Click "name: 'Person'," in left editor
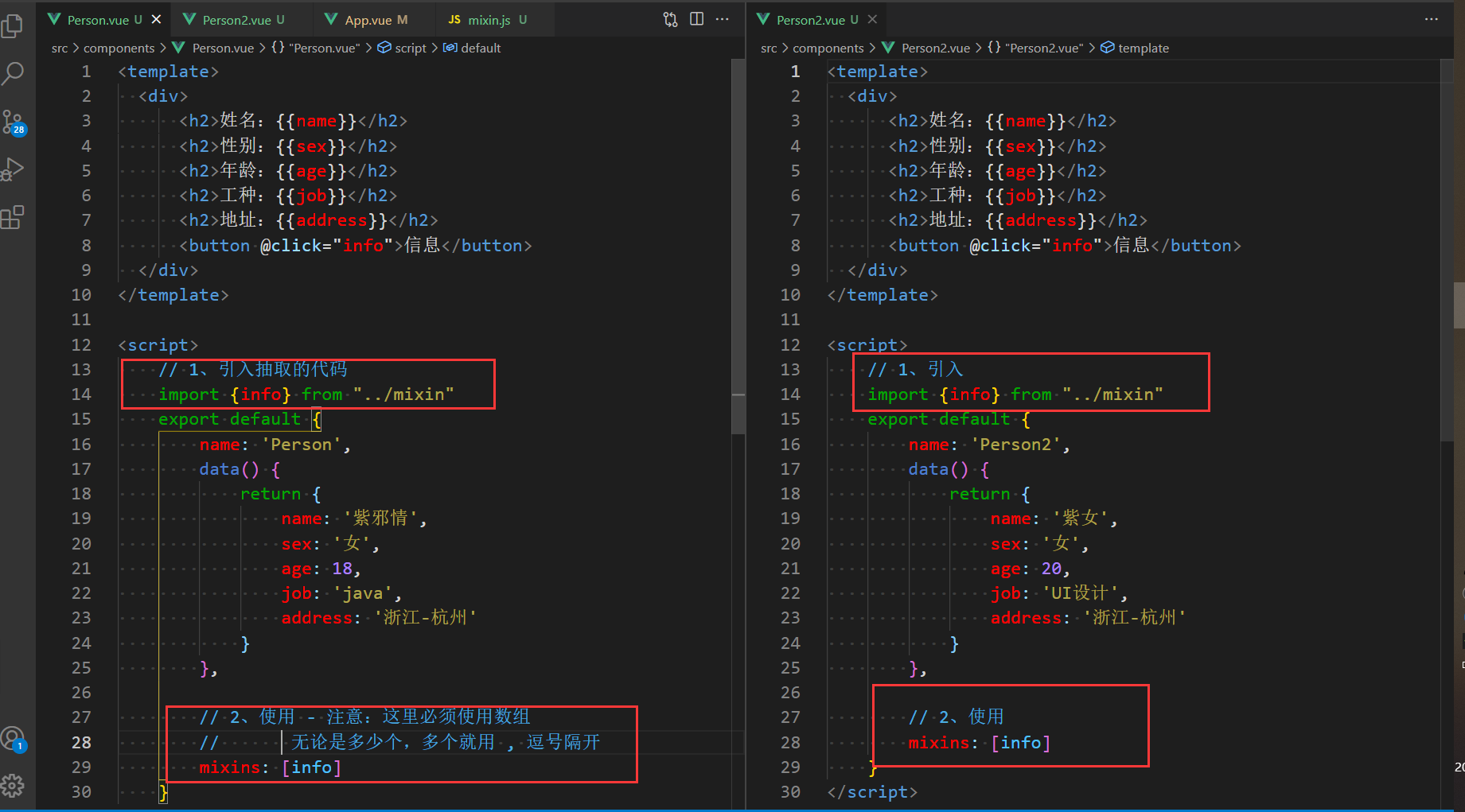1465x812 pixels. pos(275,444)
